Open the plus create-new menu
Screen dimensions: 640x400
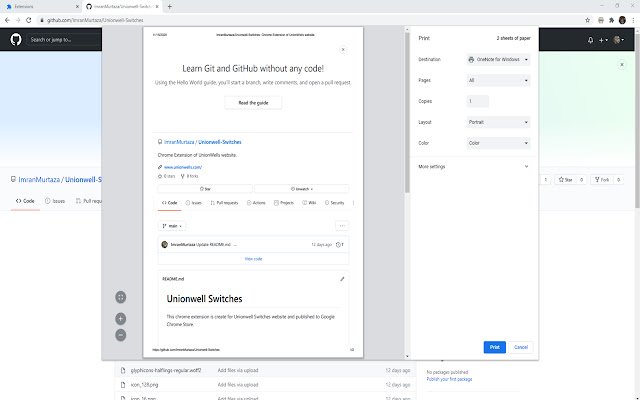603,40
